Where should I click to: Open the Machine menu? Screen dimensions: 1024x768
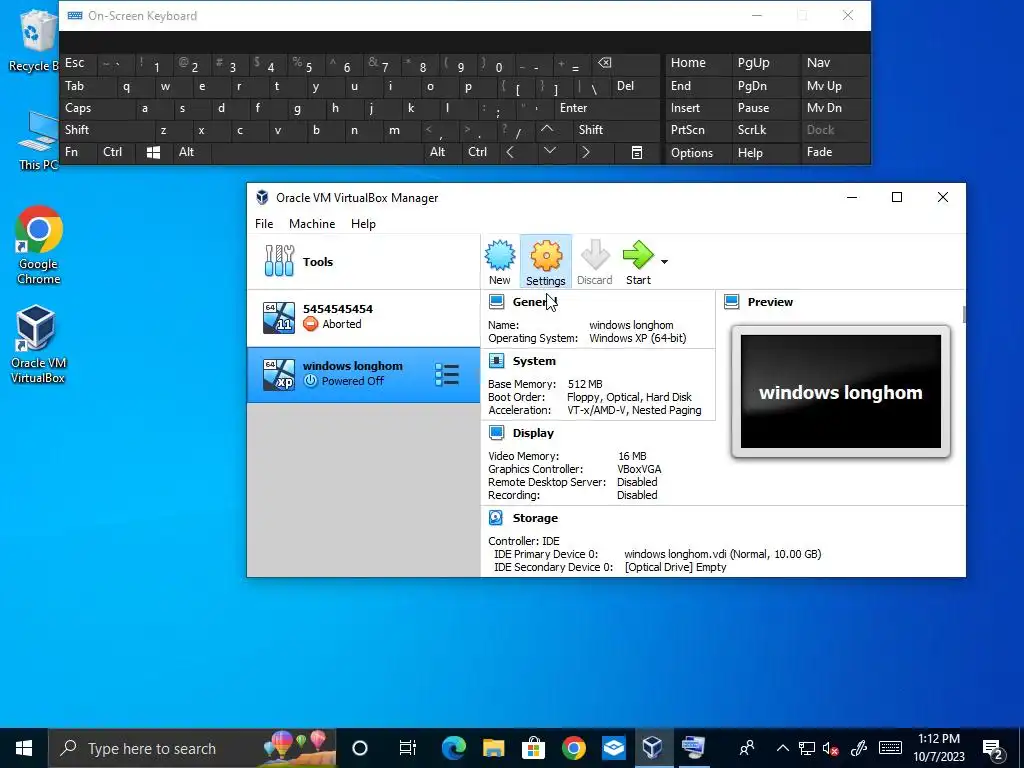(x=312, y=223)
